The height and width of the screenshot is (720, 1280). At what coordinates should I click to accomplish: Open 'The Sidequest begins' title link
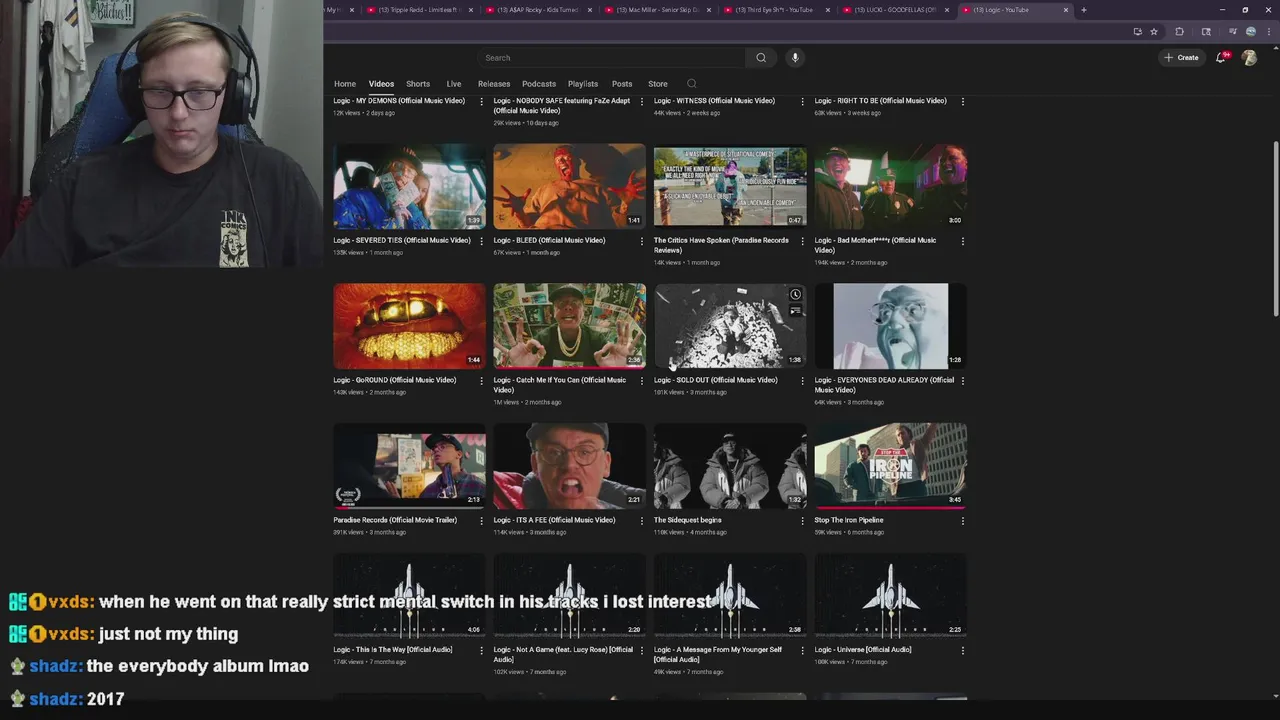click(687, 520)
